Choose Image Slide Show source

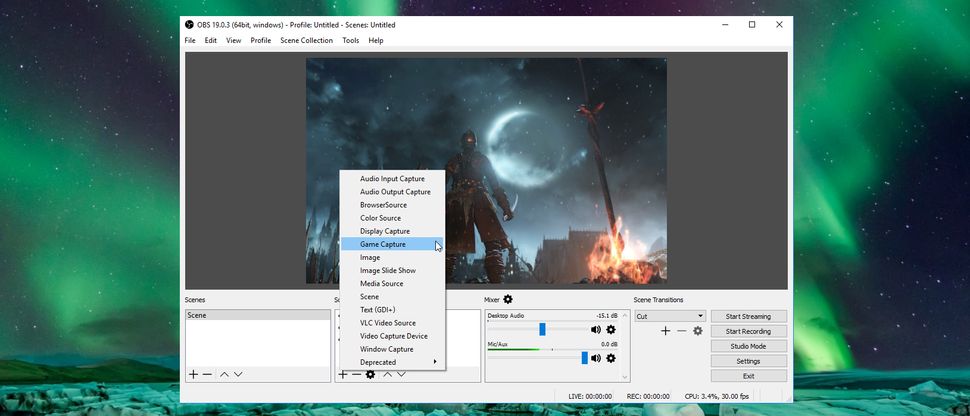pyautogui.click(x=393, y=271)
